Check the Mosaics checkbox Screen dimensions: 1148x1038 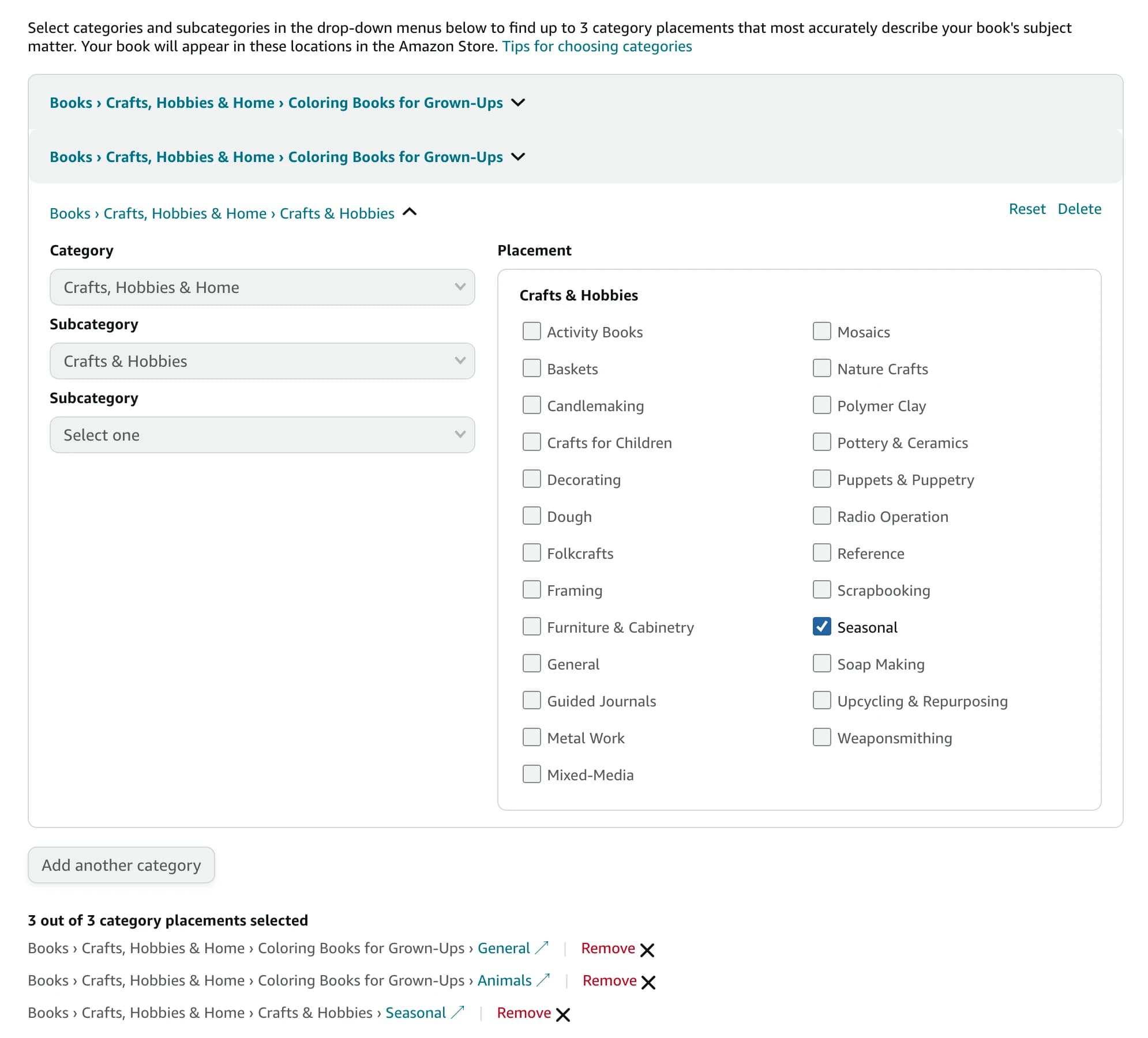821,331
